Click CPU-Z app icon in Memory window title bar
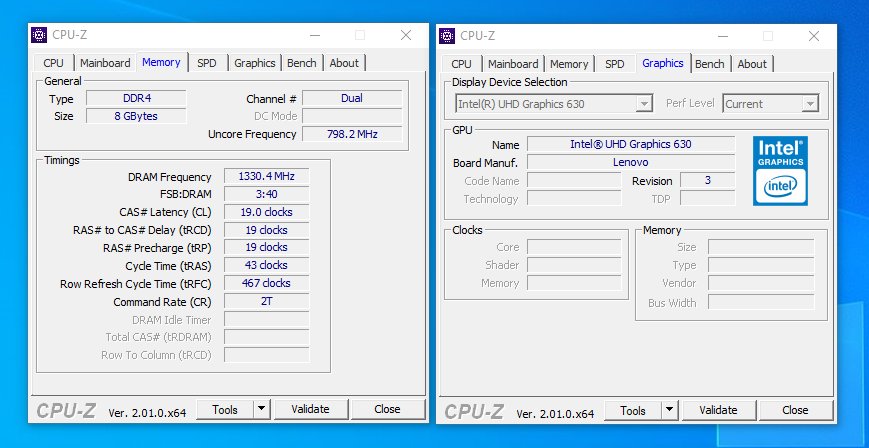The width and height of the screenshot is (869, 448). coord(39,35)
